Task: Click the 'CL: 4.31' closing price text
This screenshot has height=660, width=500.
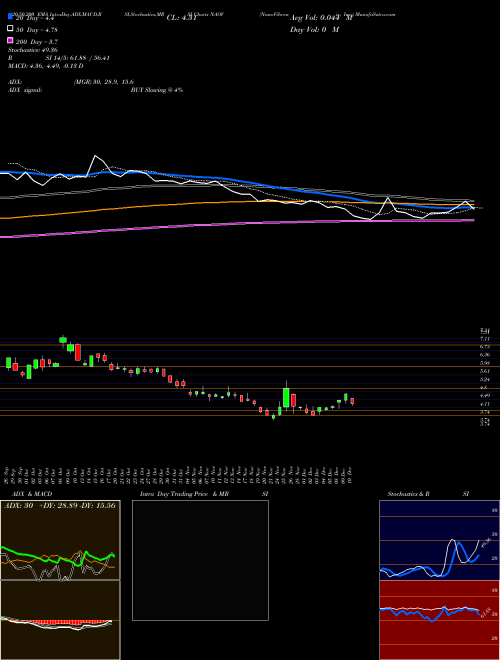Action: [182, 18]
